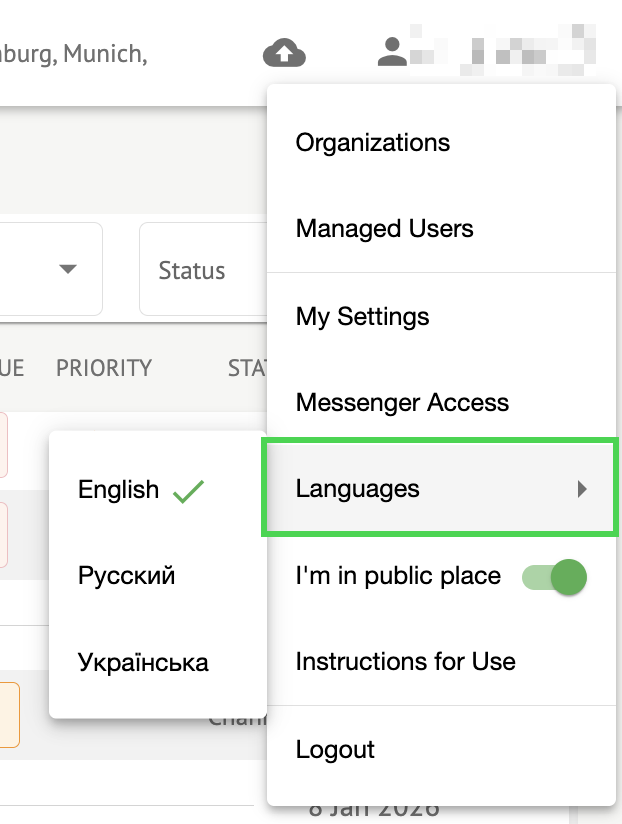
Task: Click the user profile silhouette icon
Action: (391, 52)
